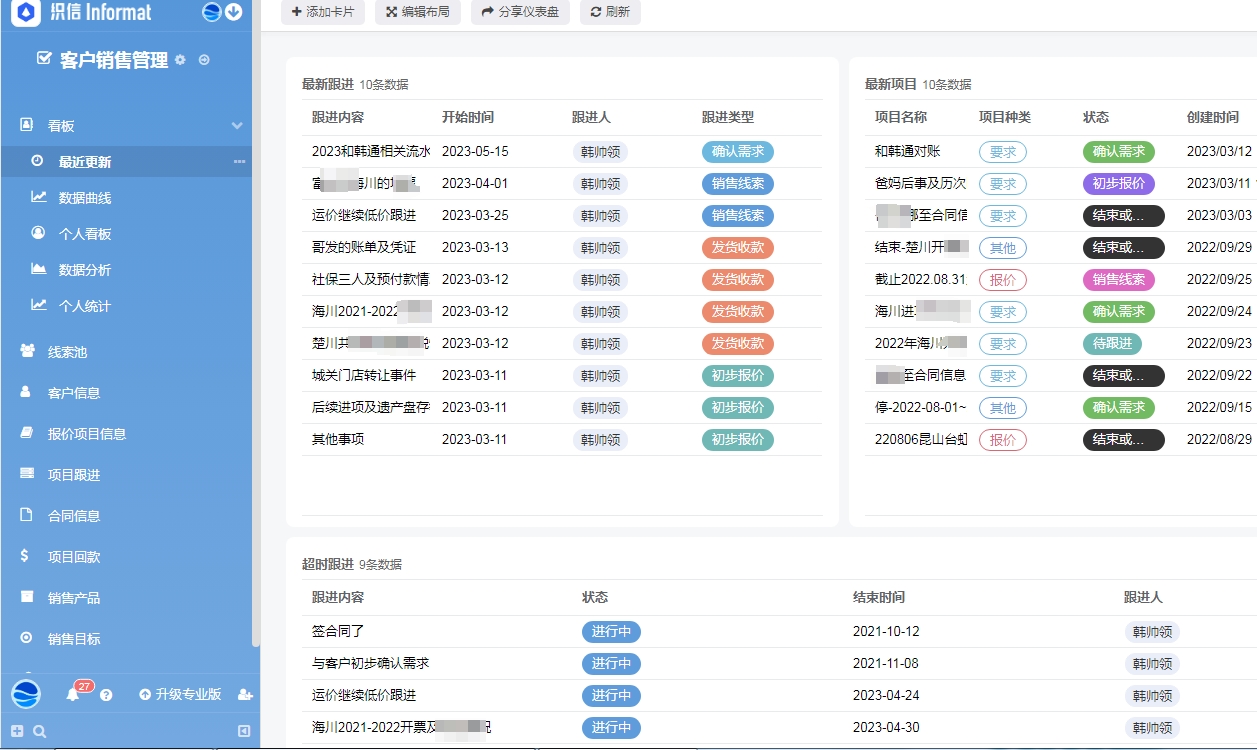Open the more options dots on 最近更新
1257x750 pixels.
[x=239, y=162]
